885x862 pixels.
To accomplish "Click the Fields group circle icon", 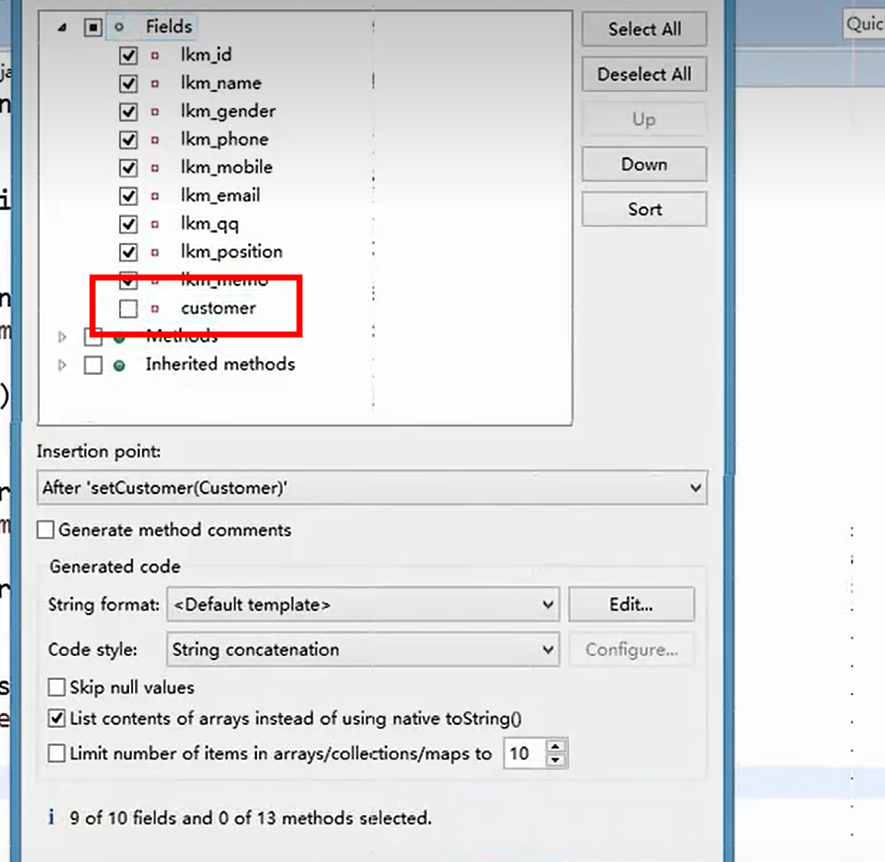I will click(x=119, y=27).
